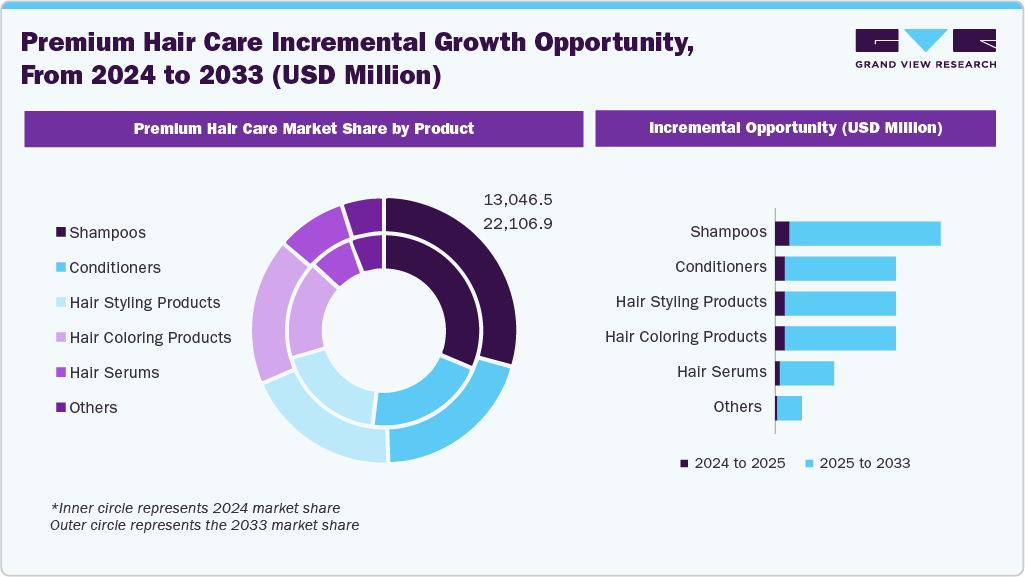Toggle the Shampoos legend entry
1025x577 pixels.
click(106, 232)
